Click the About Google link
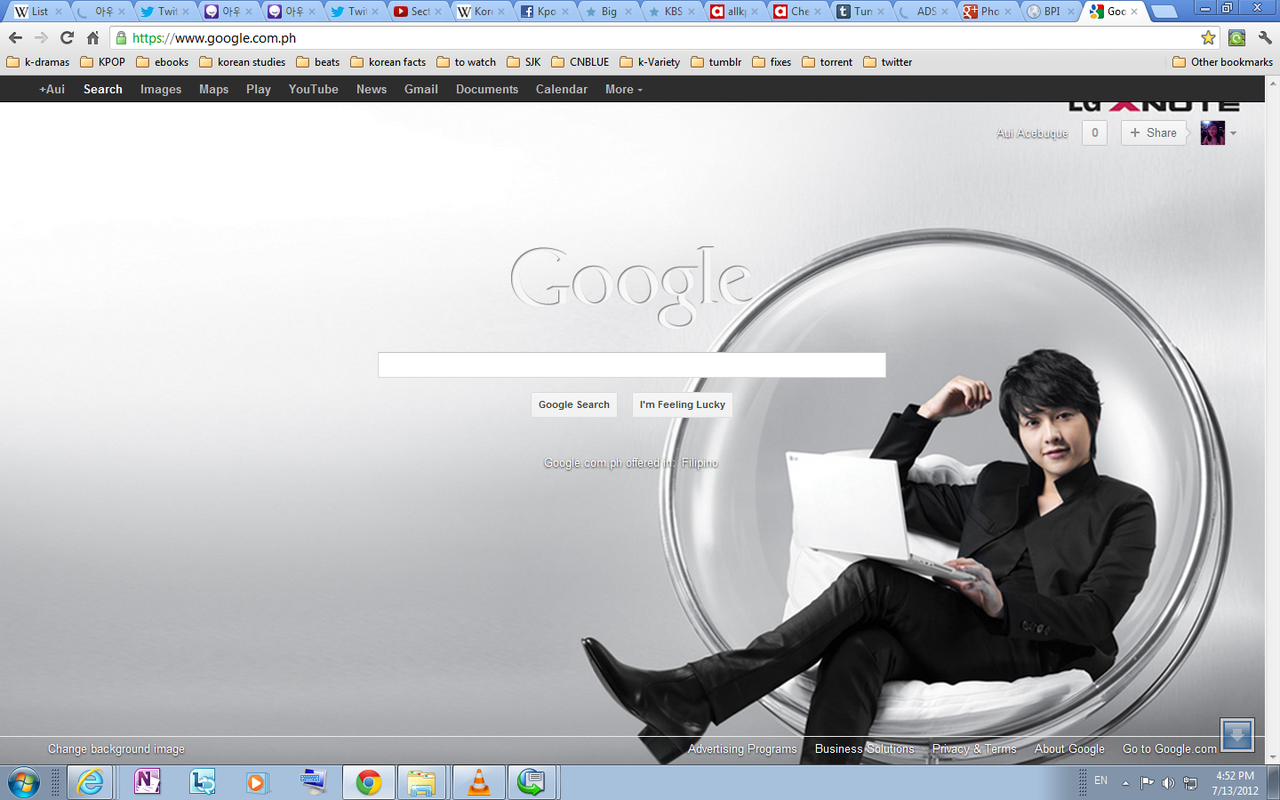Image resolution: width=1280 pixels, height=800 pixels. pos(1069,749)
